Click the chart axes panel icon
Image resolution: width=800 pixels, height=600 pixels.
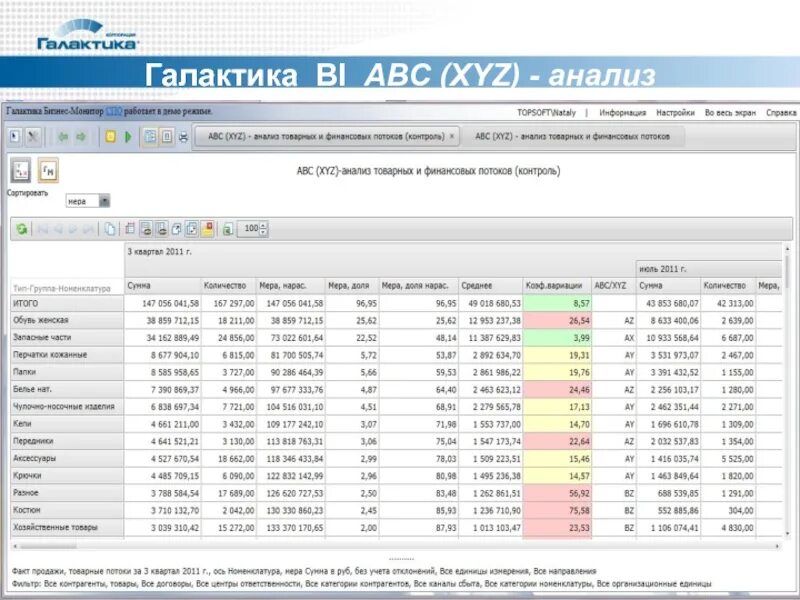point(21,170)
